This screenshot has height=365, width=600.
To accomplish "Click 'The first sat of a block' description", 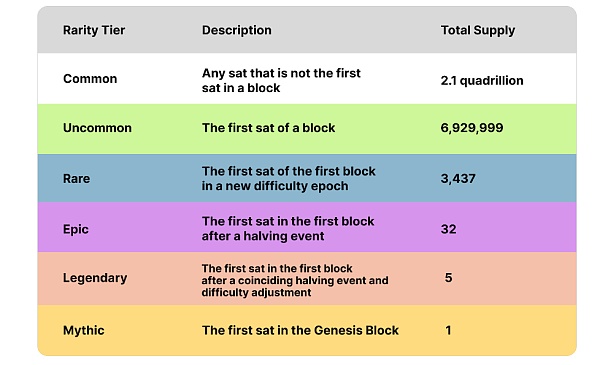I will coord(268,128).
